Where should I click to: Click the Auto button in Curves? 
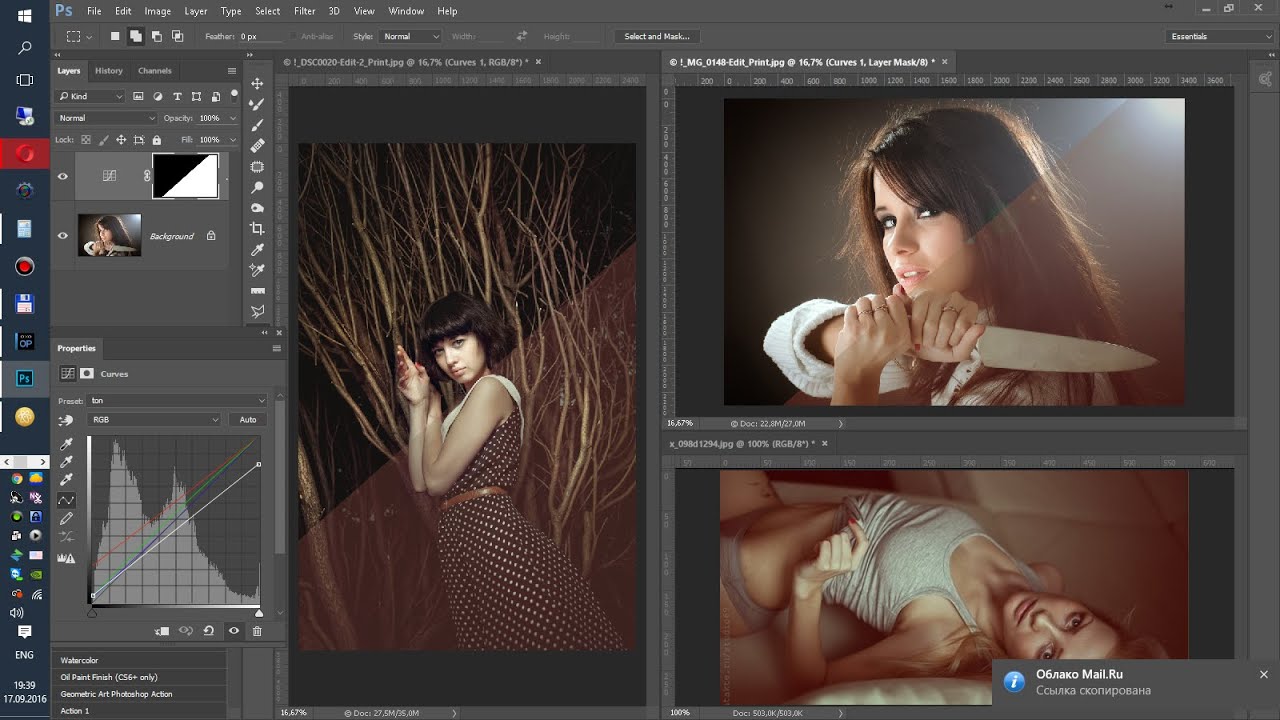point(248,420)
